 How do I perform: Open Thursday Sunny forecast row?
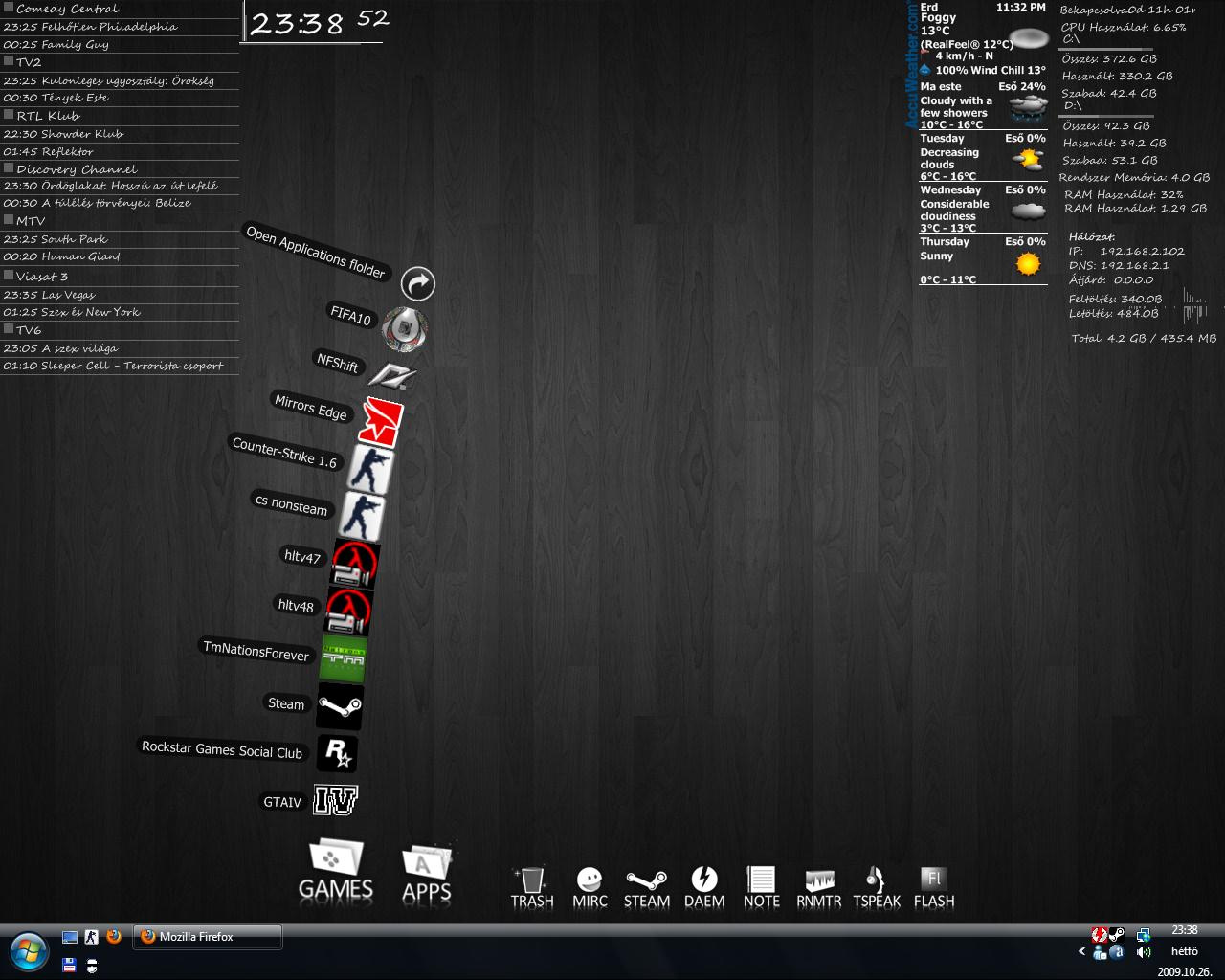click(x=983, y=260)
